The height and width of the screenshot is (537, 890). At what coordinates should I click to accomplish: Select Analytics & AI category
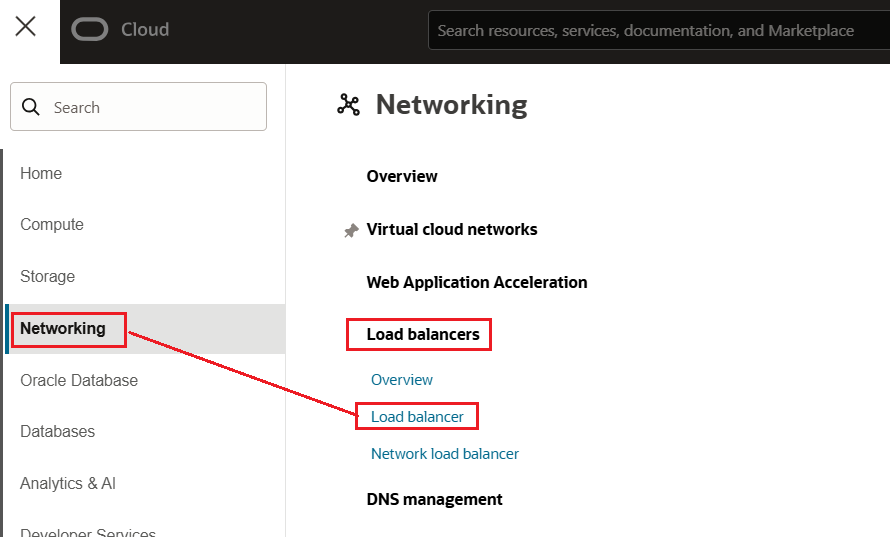click(x=68, y=484)
